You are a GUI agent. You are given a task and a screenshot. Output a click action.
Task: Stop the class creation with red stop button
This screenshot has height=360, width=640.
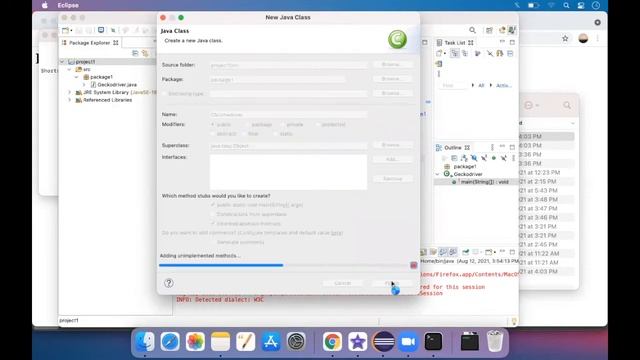point(413,265)
